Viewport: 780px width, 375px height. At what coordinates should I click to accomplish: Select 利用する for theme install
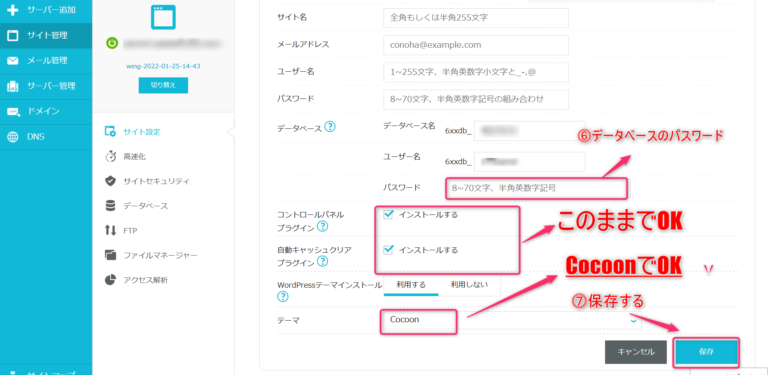pyautogui.click(x=411, y=285)
